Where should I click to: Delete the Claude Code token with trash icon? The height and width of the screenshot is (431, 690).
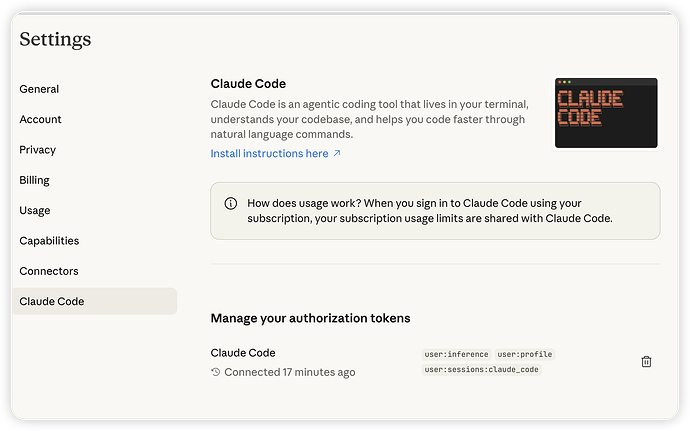click(x=646, y=361)
